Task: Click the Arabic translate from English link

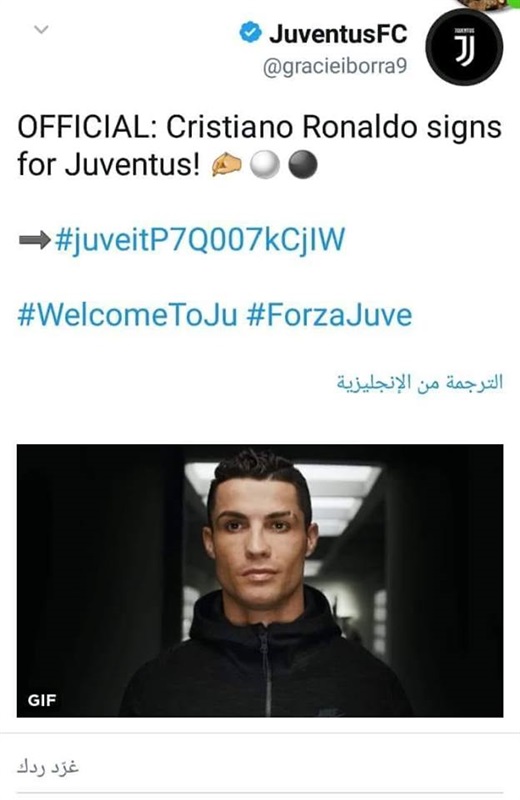Action: [x=419, y=383]
